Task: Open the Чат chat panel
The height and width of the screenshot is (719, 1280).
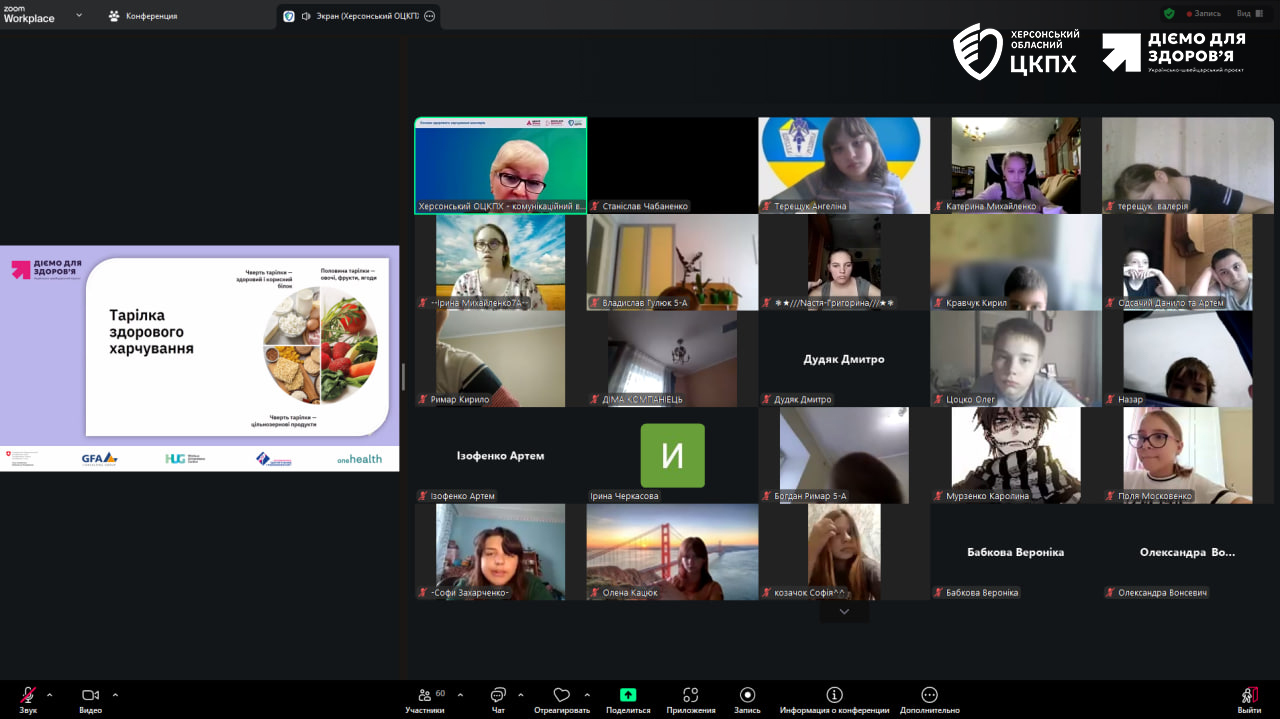Action: pos(498,696)
